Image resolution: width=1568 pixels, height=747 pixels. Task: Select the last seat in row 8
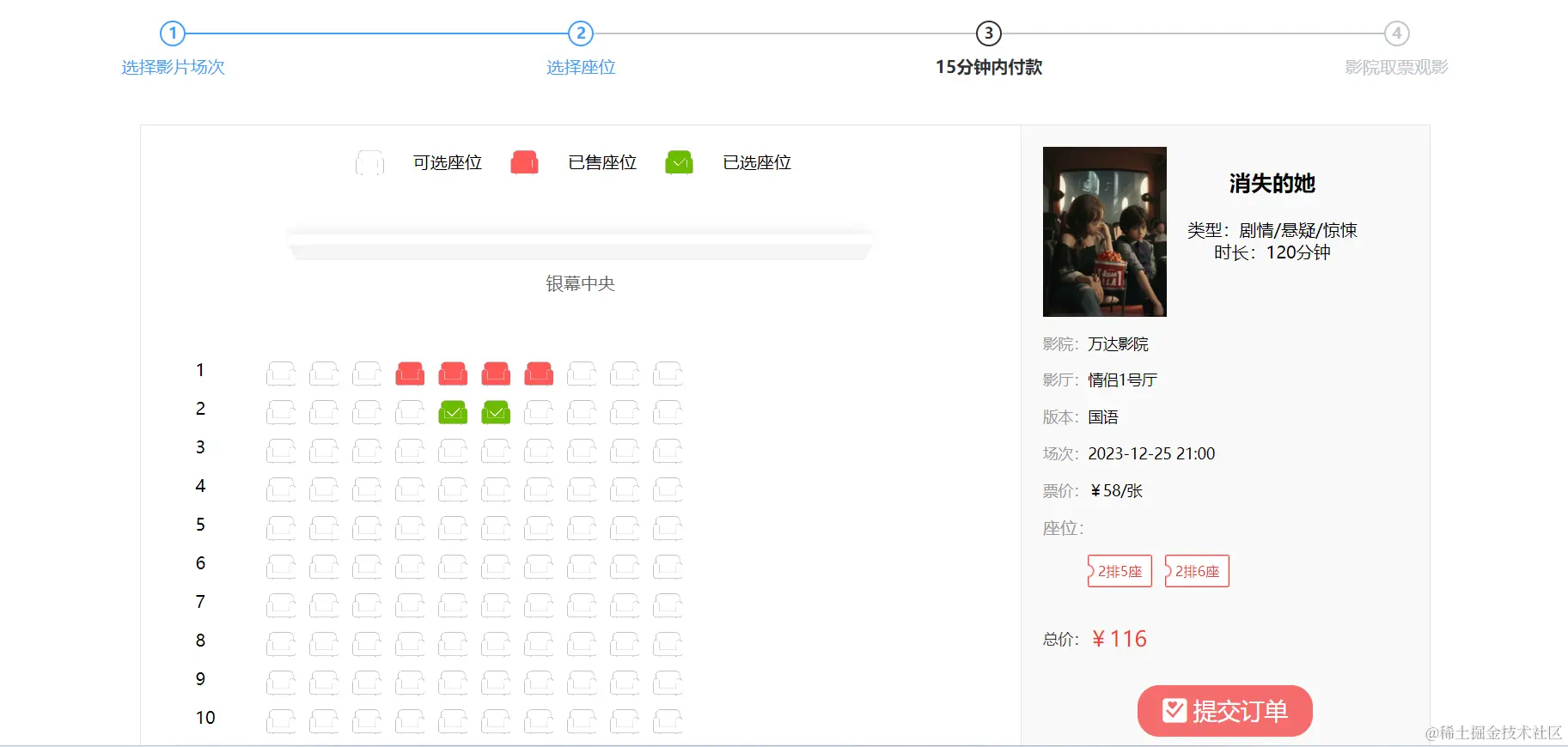(668, 644)
